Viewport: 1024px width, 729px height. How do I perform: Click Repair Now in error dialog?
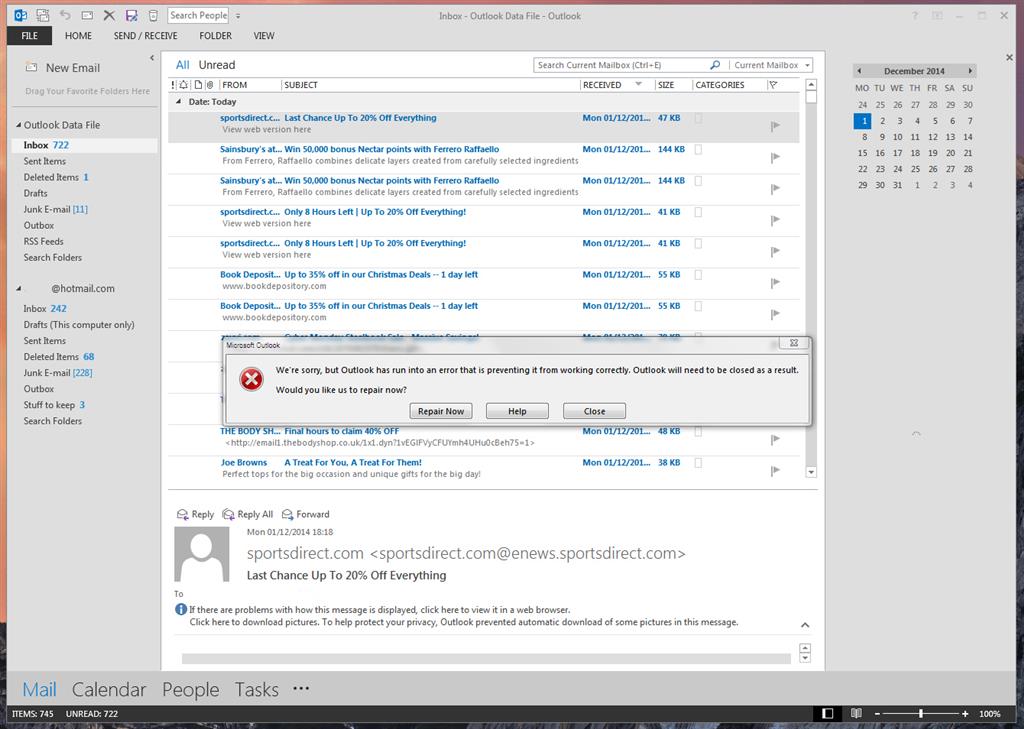pyautogui.click(x=441, y=411)
